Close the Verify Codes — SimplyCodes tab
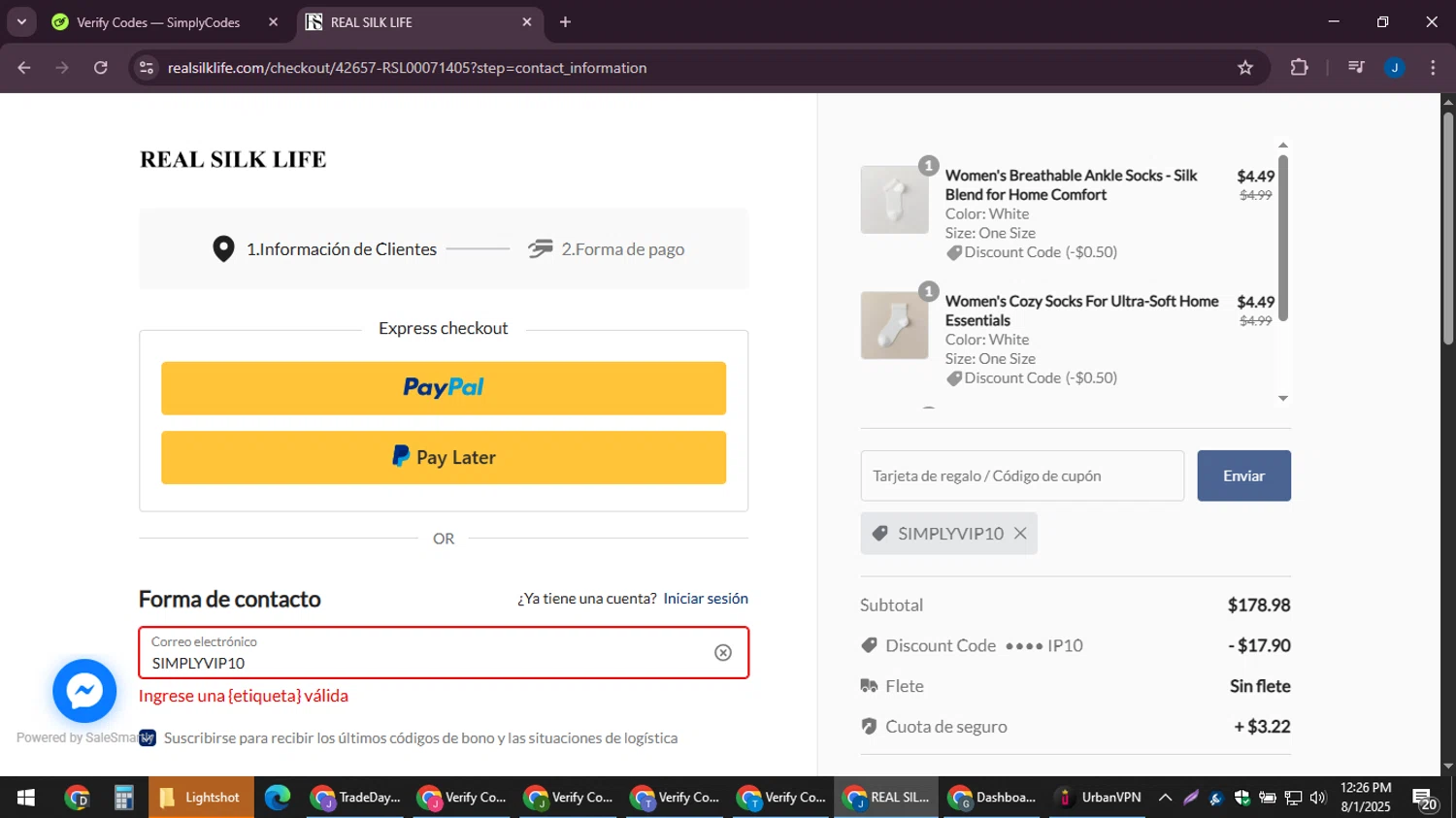Screen dimensions: 1456x818 point(273,22)
